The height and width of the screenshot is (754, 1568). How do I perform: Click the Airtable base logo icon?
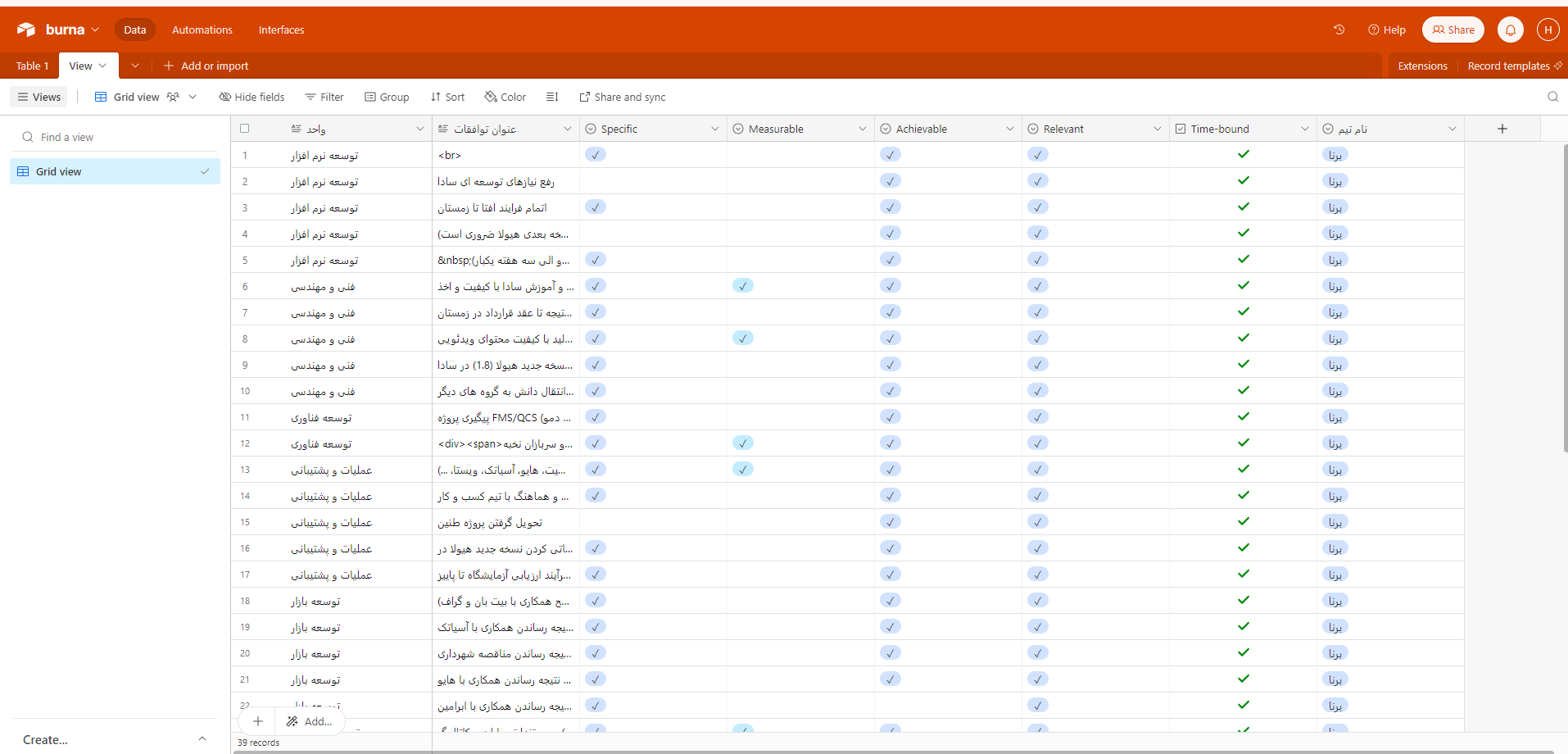tap(26, 30)
